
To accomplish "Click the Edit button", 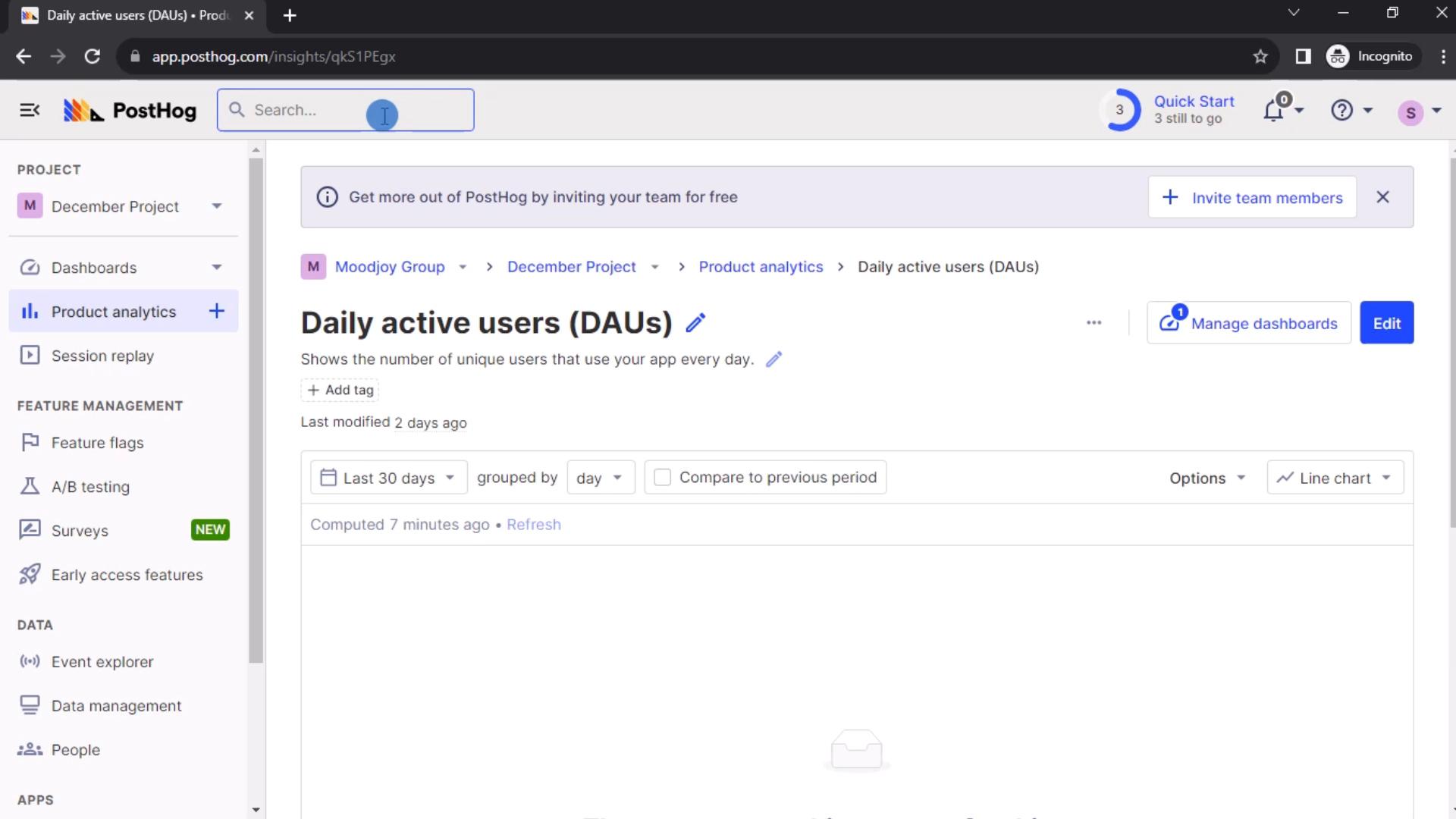I will [1387, 323].
